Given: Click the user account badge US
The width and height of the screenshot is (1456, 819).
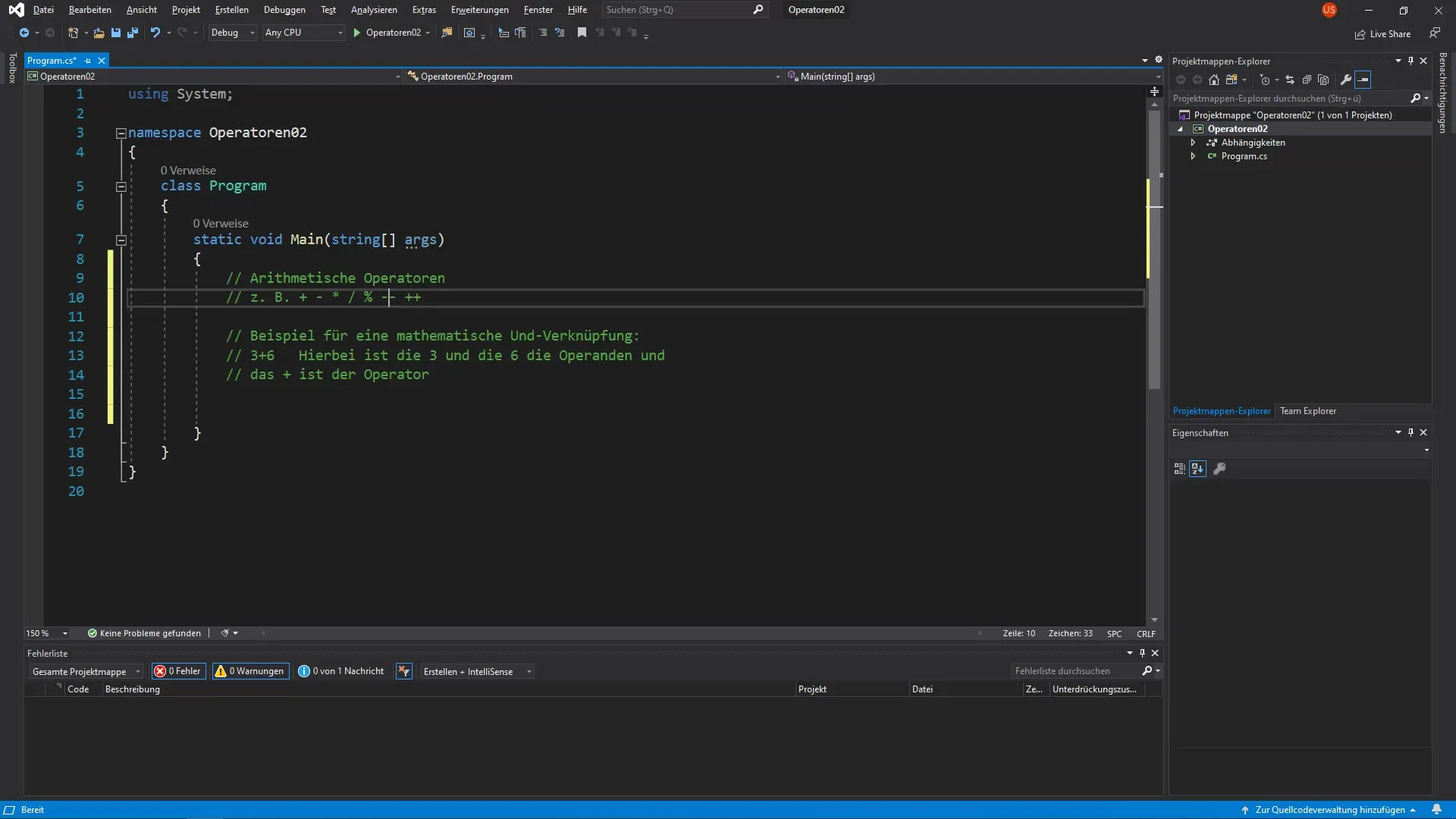Looking at the screenshot, I should point(1329,10).
